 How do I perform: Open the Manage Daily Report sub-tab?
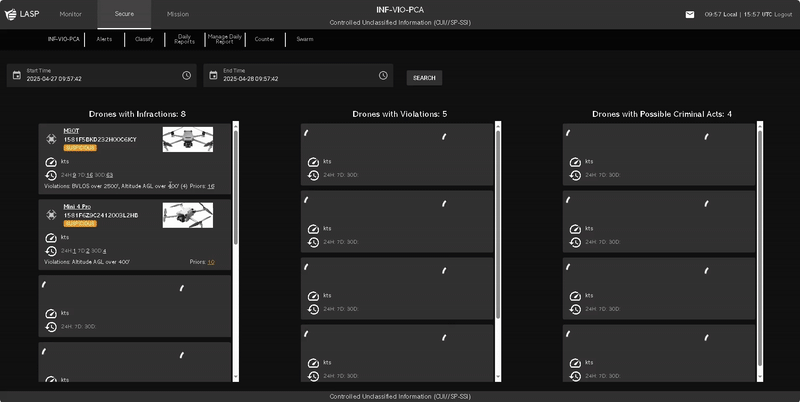click(224, 39)
